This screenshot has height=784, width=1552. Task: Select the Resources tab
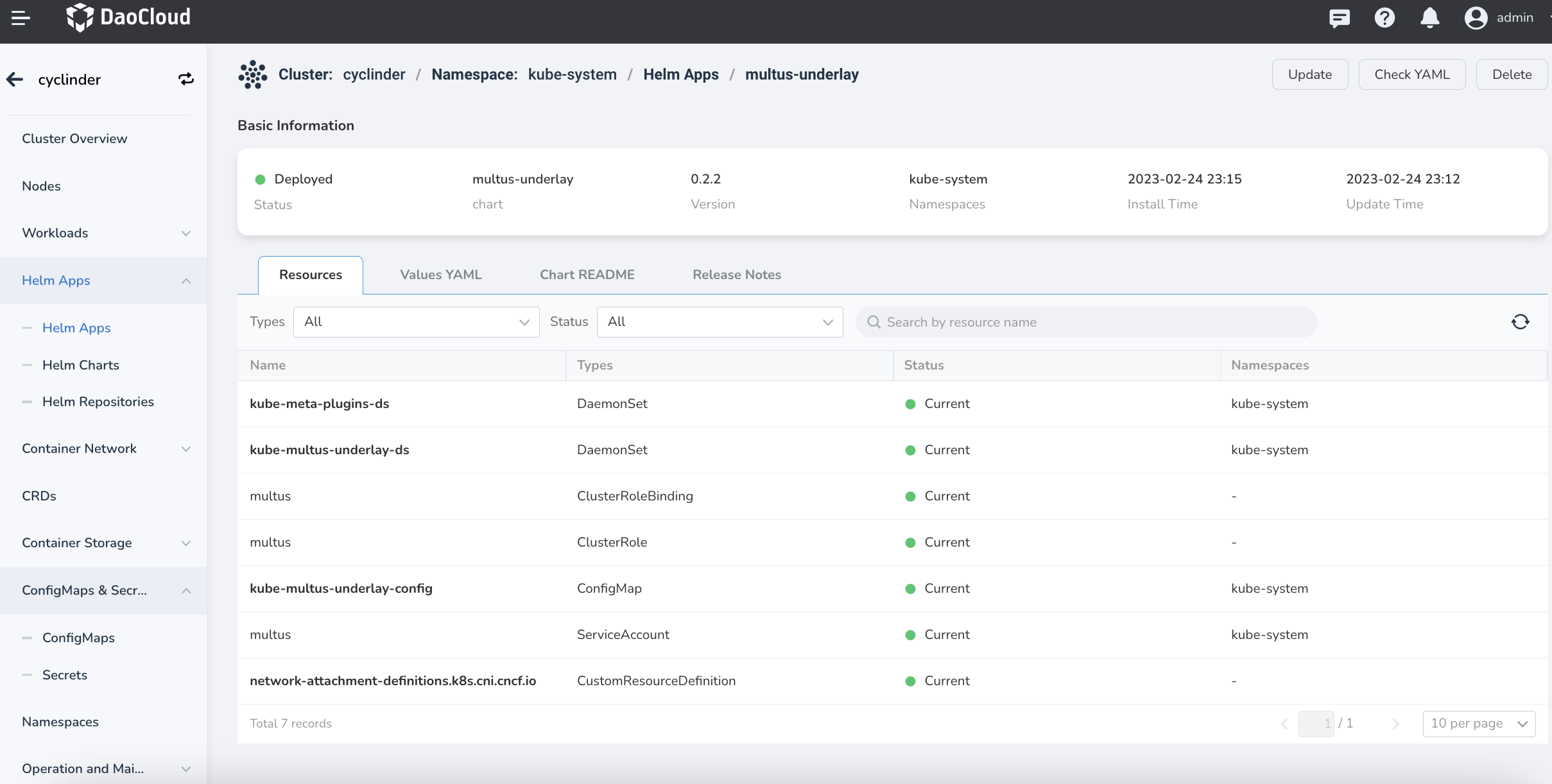click(311, 275)
